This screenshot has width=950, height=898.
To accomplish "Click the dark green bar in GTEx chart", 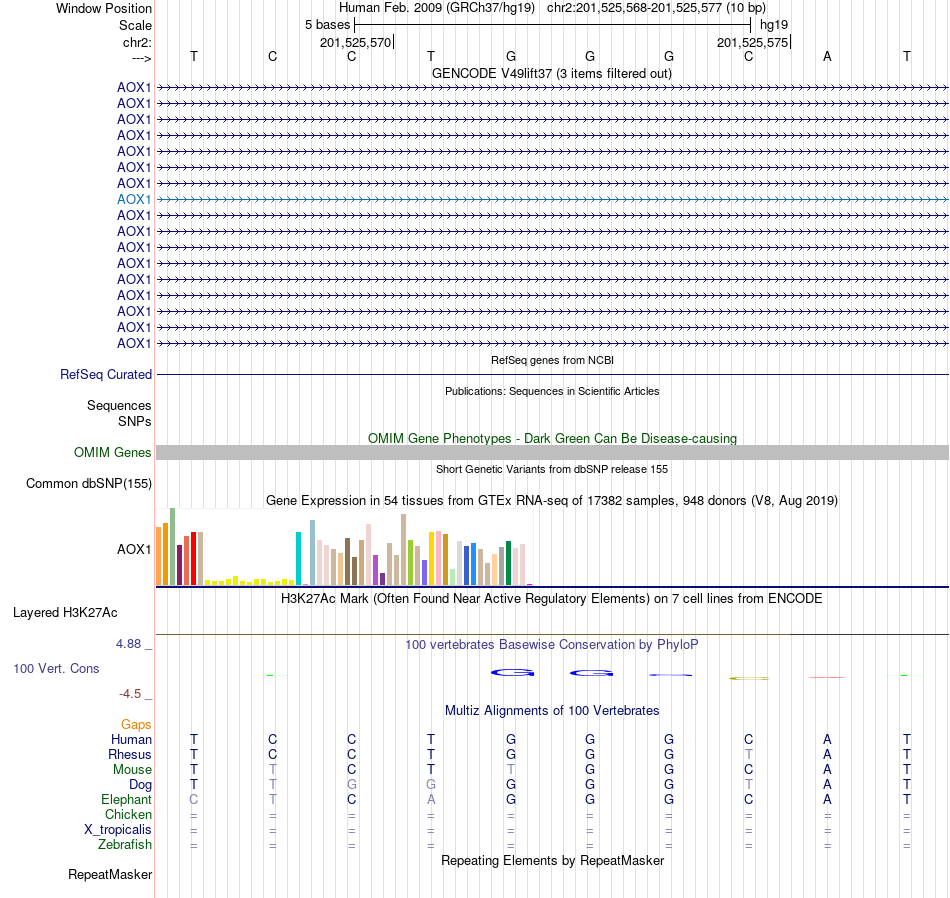I will (508, 563).
